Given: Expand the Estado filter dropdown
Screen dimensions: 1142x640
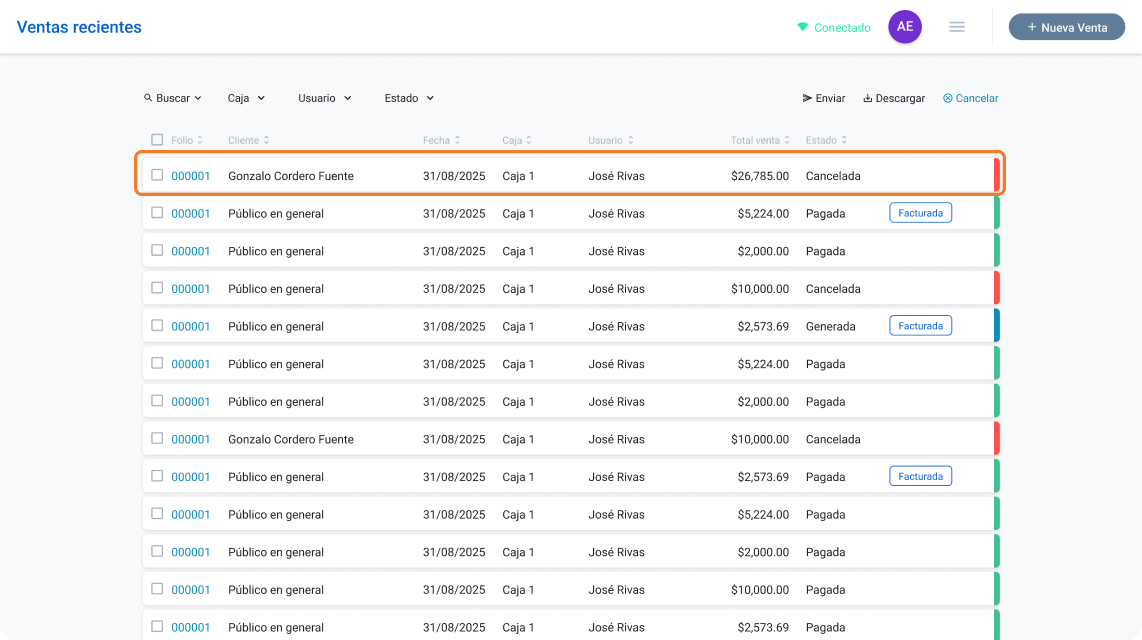Looking at the screenshot, I should point(409,98).
